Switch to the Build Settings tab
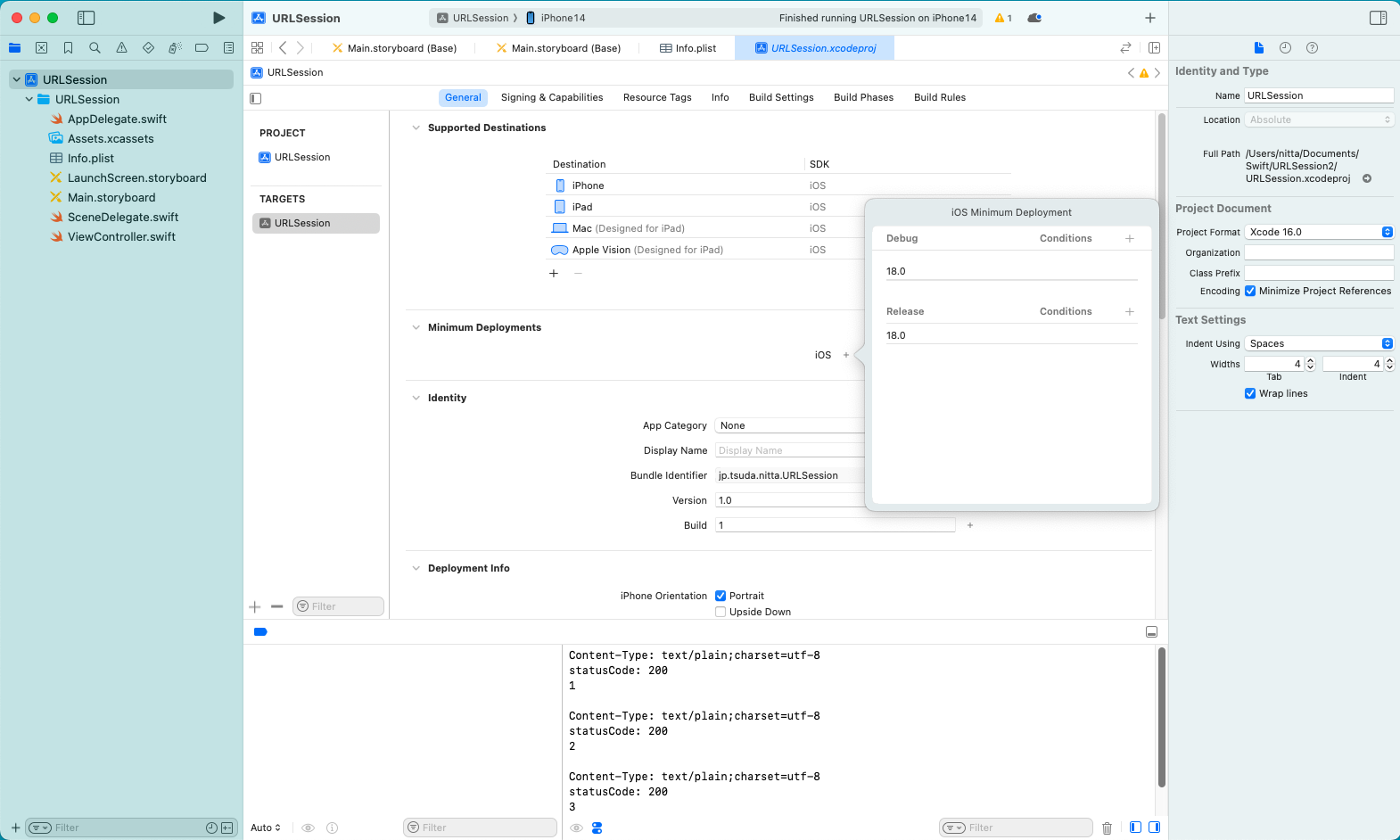This screenshot has height=840, width=1400. point(781,97)
